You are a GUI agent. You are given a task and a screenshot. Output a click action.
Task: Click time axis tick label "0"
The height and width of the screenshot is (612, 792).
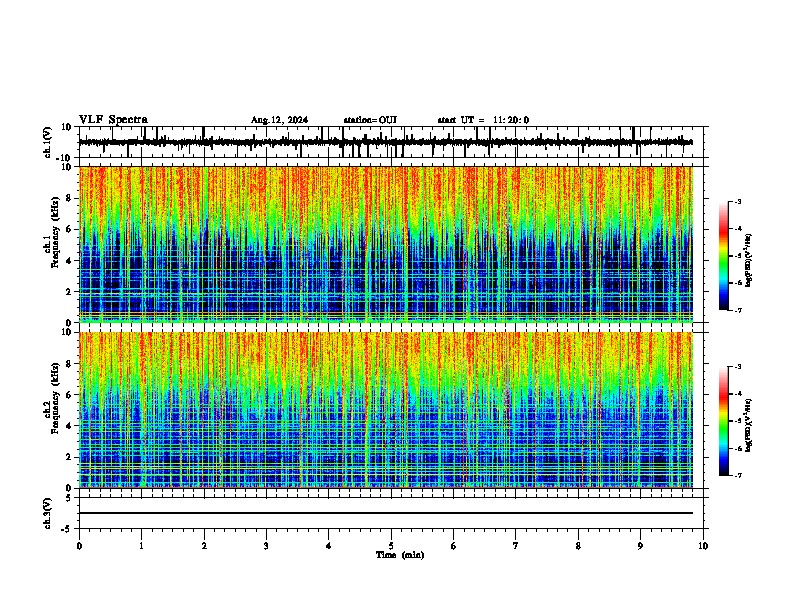coord(79,546)
